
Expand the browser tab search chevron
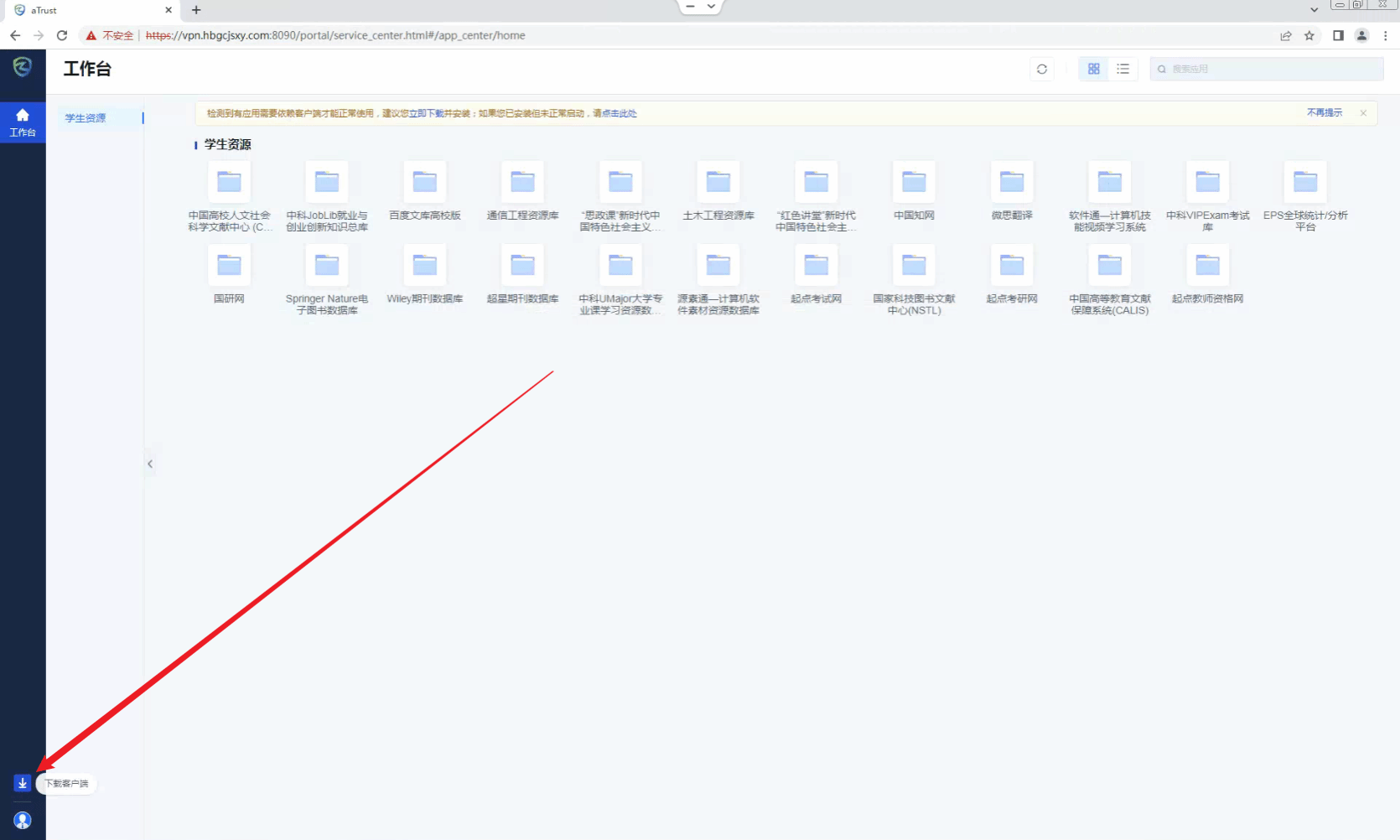pos(1314,9)
